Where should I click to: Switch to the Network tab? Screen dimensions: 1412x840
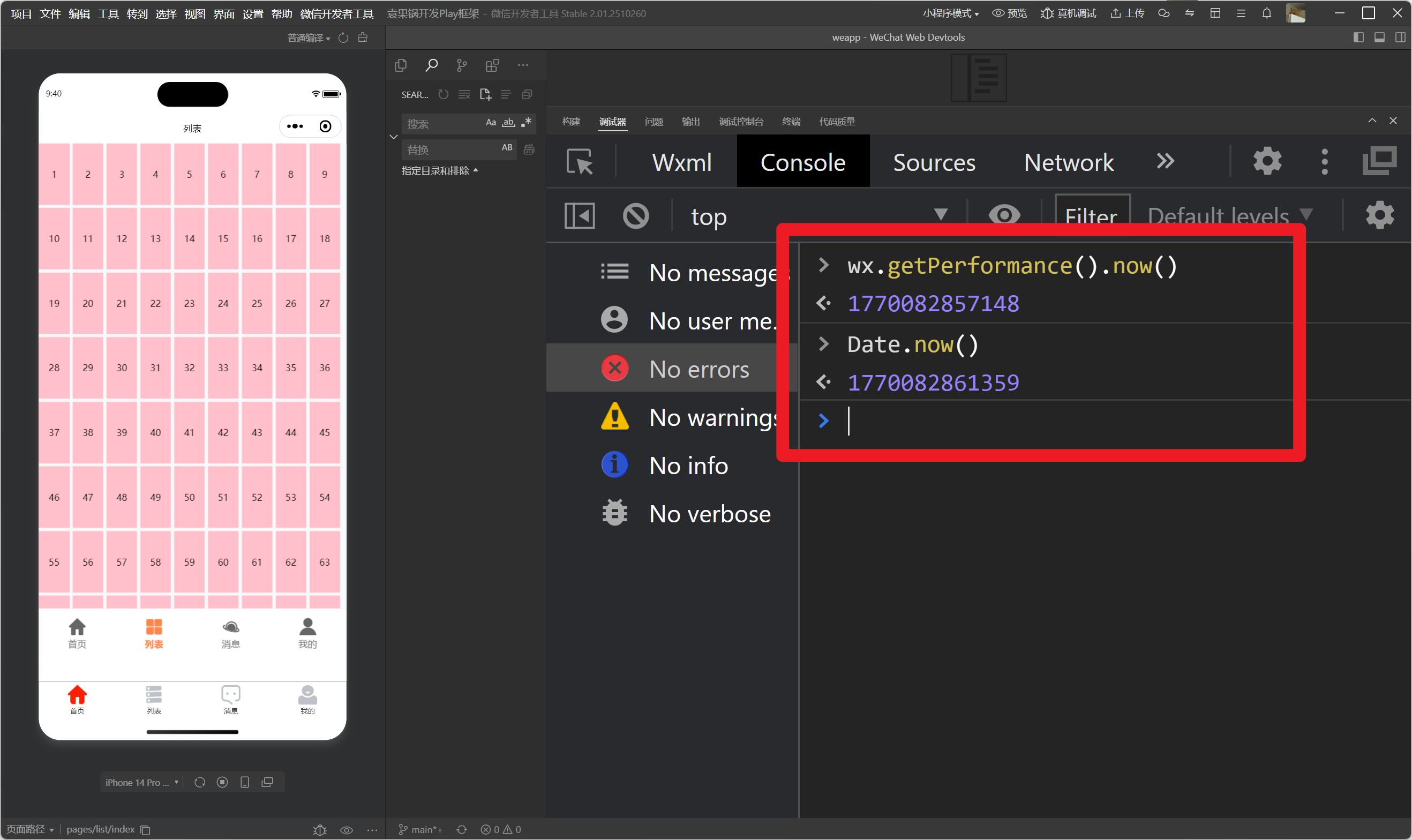[1069, 162]
